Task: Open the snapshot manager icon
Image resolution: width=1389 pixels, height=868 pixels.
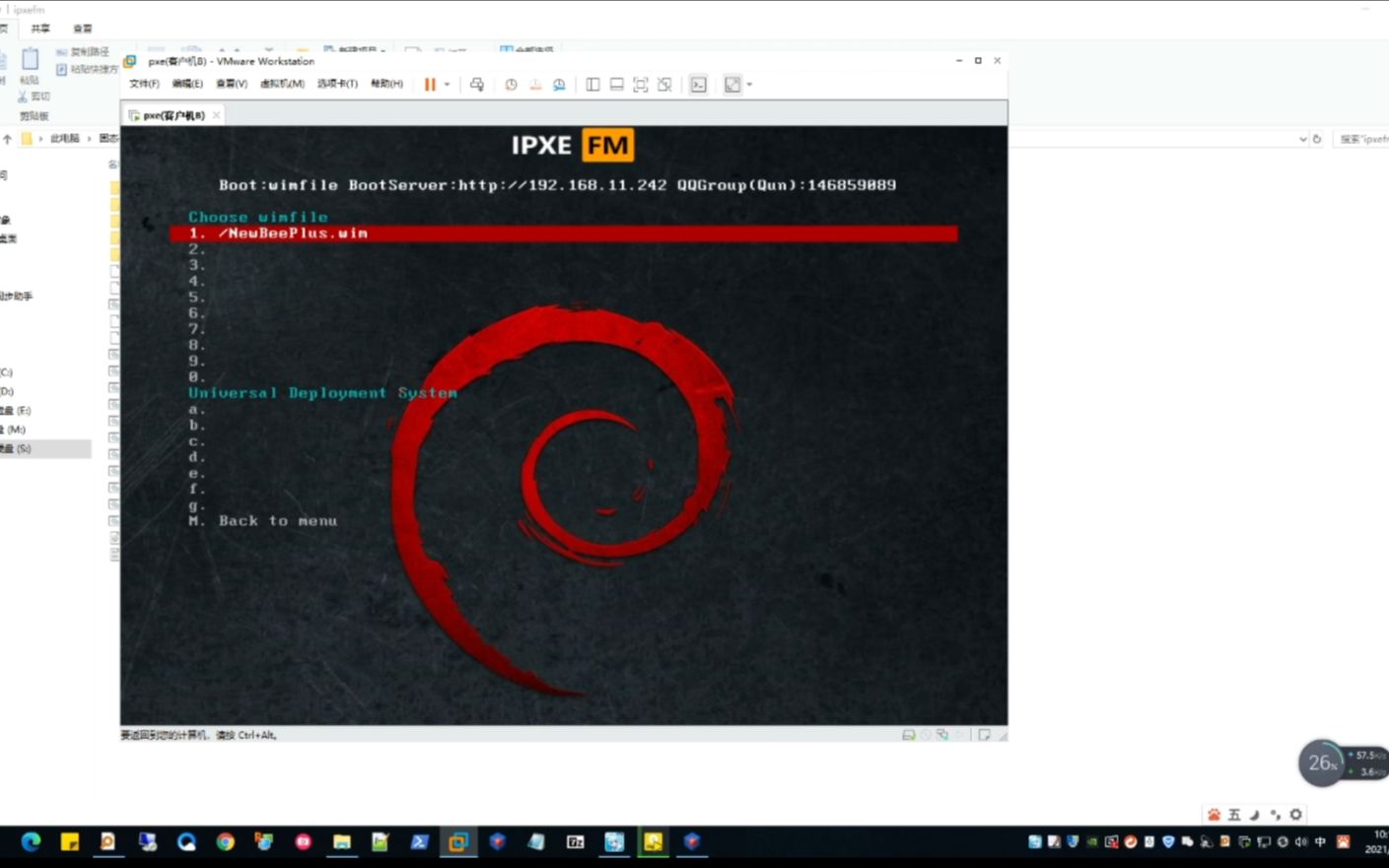Action: pyautogui.click(x=559, y=85)
